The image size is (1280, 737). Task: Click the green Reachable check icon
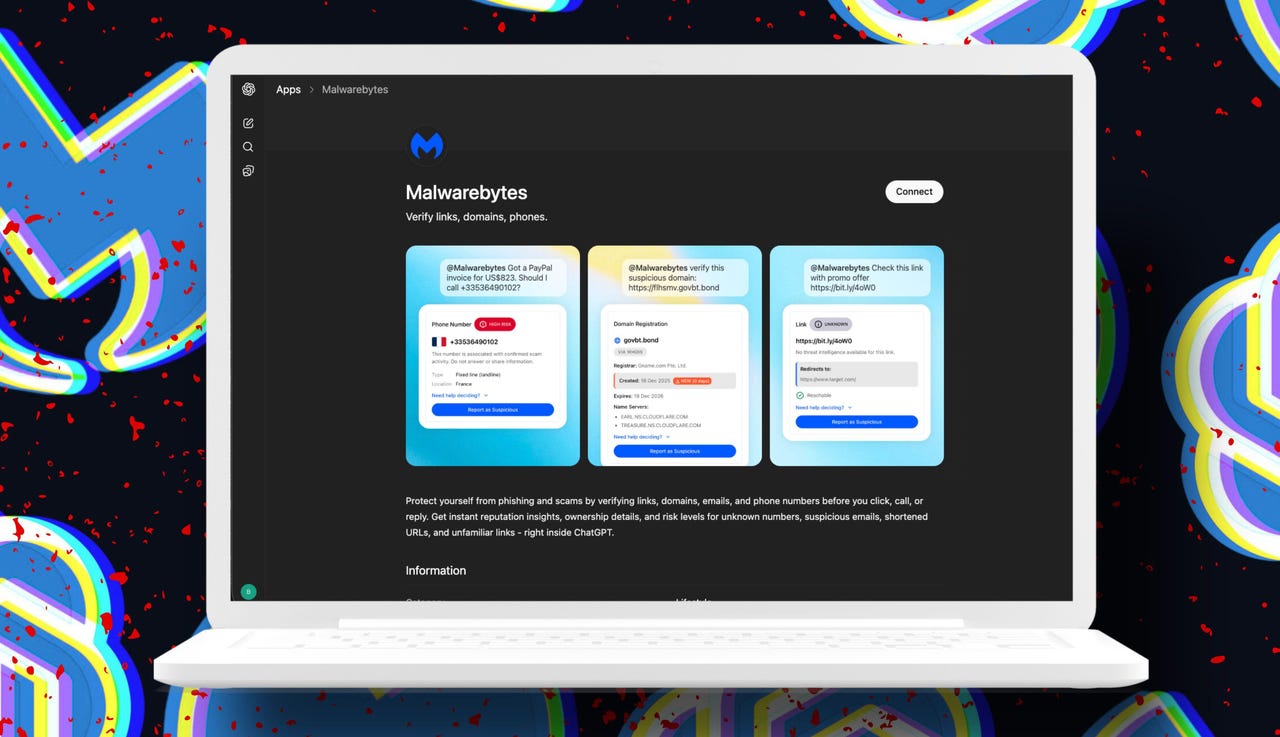800,395
